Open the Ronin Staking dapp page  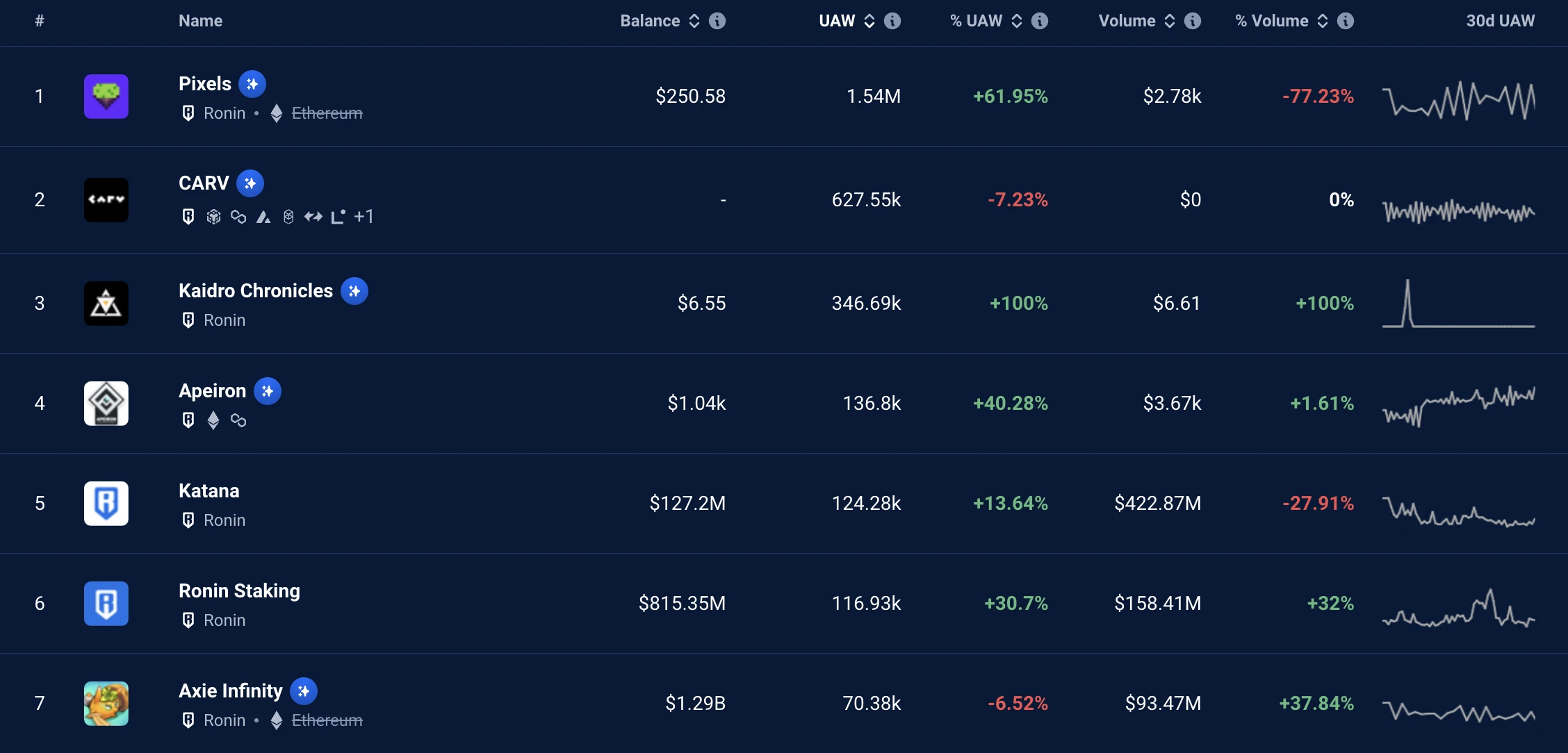[239, 591]
